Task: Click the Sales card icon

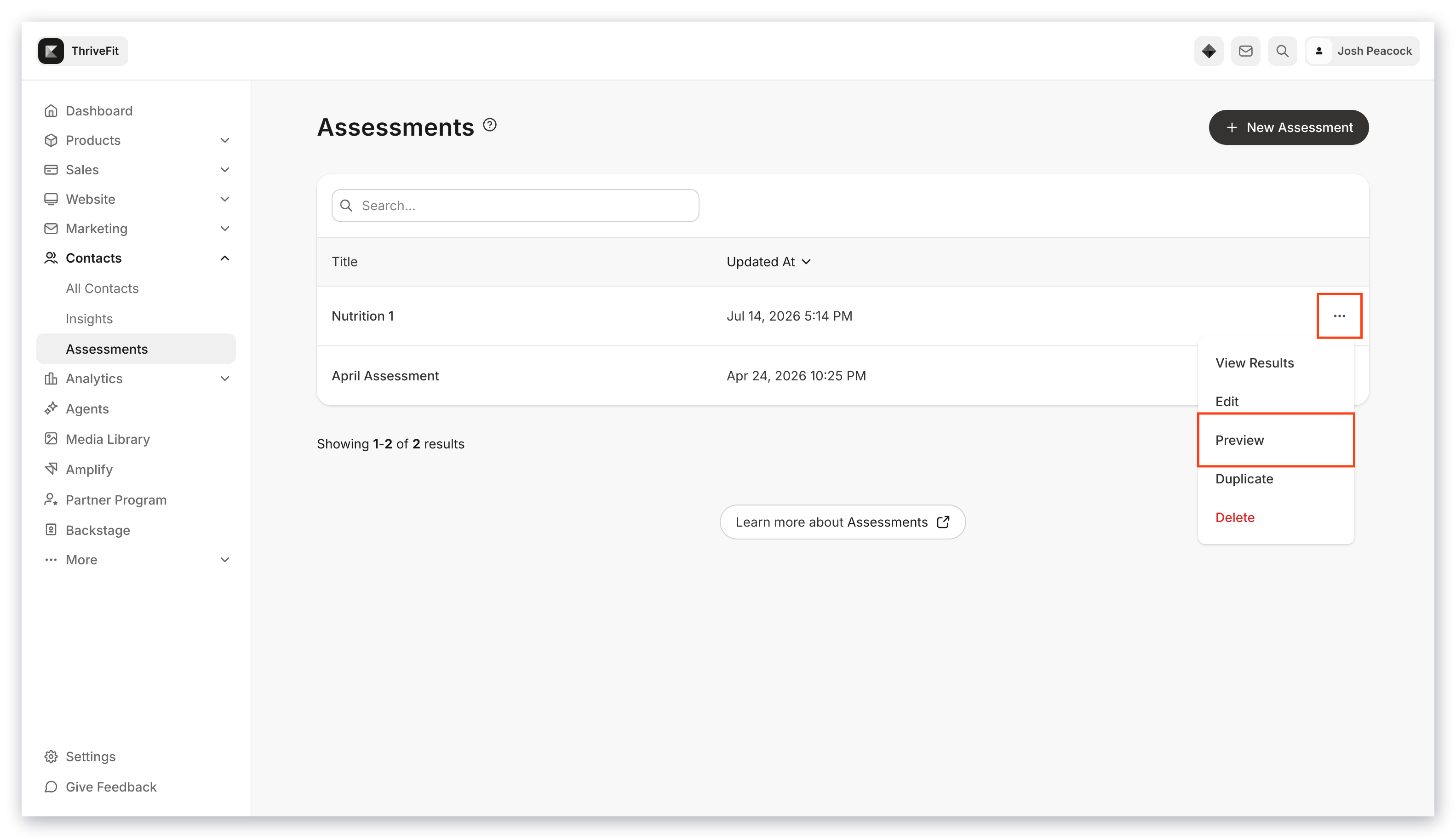Action: click(x=51, y=169)
